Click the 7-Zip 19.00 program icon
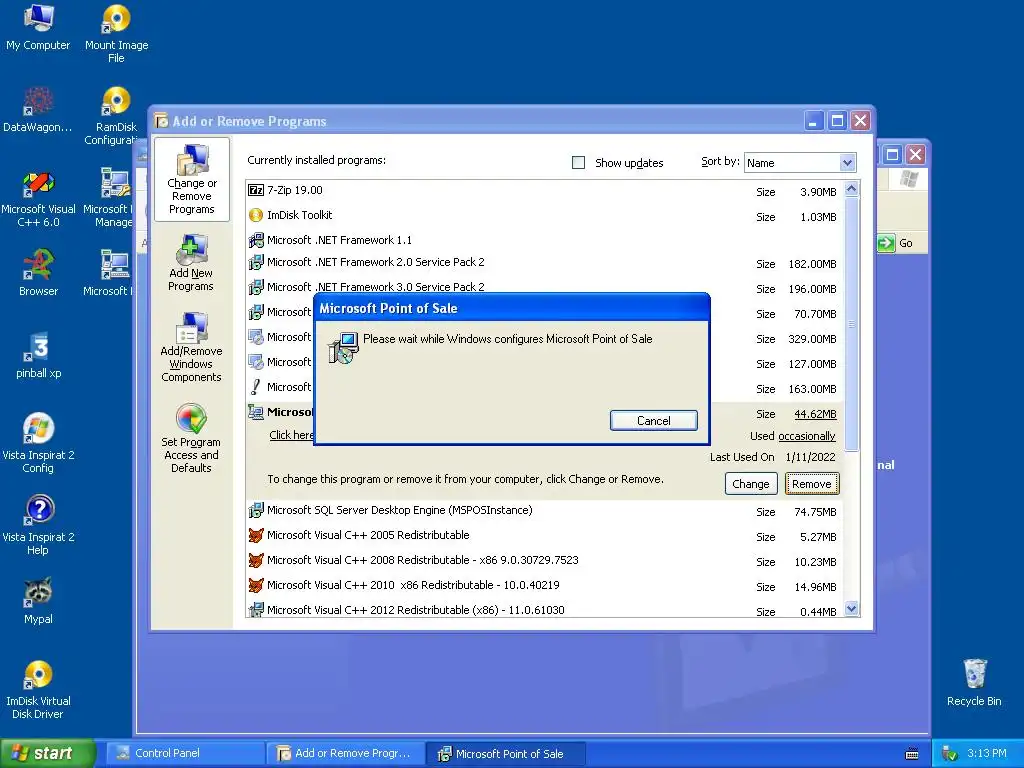The width and height of the screenshot is (1024, 768). [256, 190]
